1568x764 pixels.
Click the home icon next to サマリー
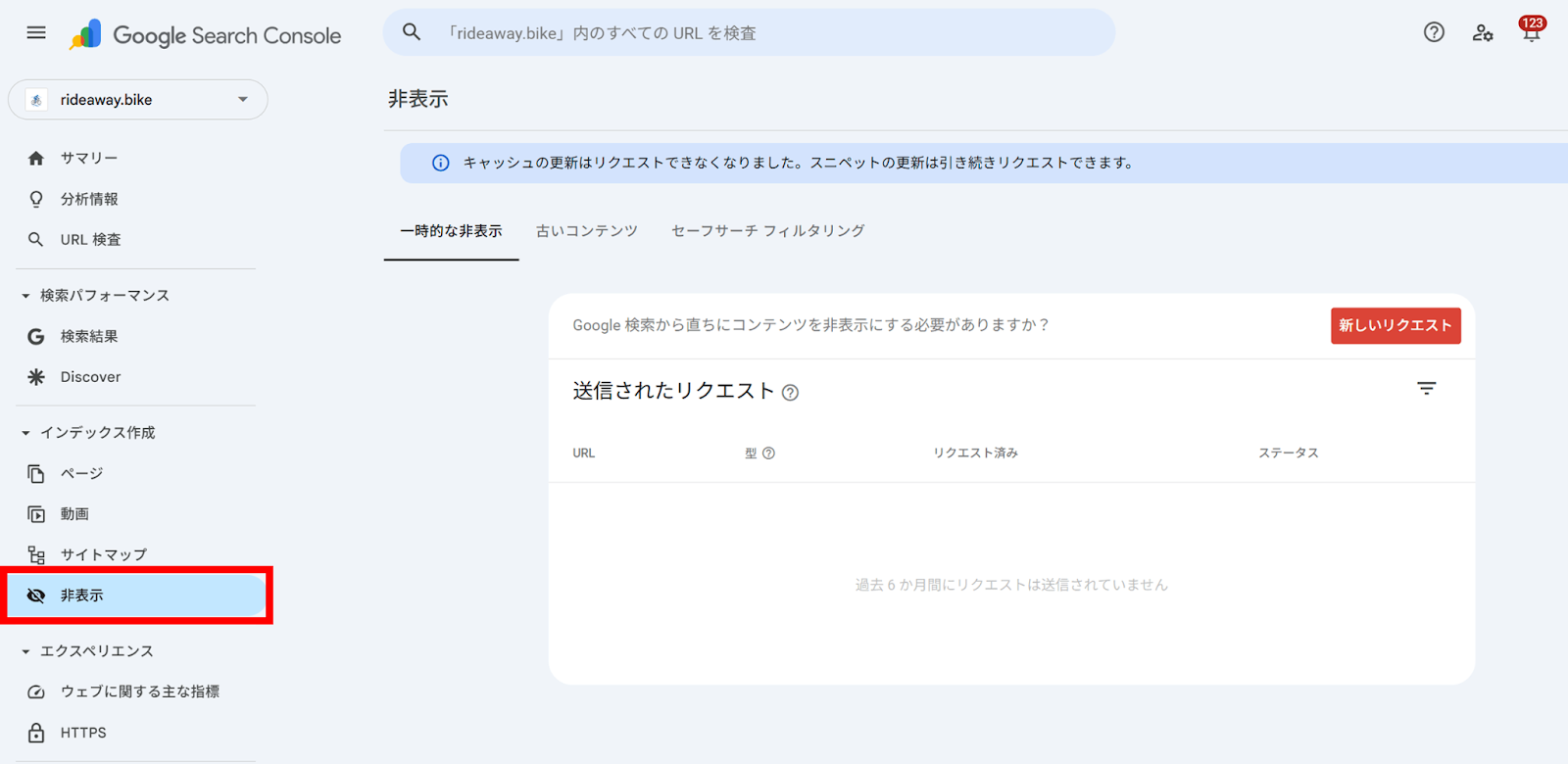(x=36, y=158)
